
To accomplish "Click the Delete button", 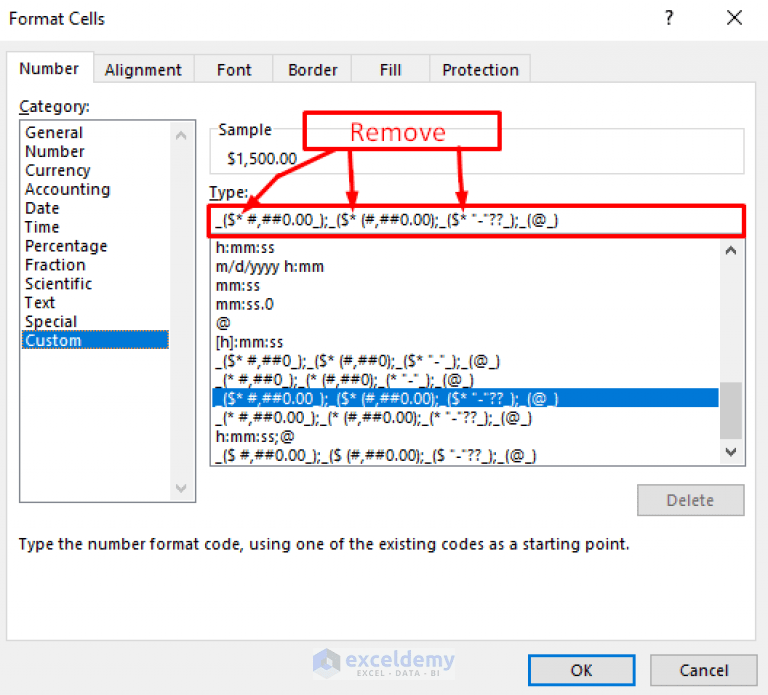I will 691,500.
